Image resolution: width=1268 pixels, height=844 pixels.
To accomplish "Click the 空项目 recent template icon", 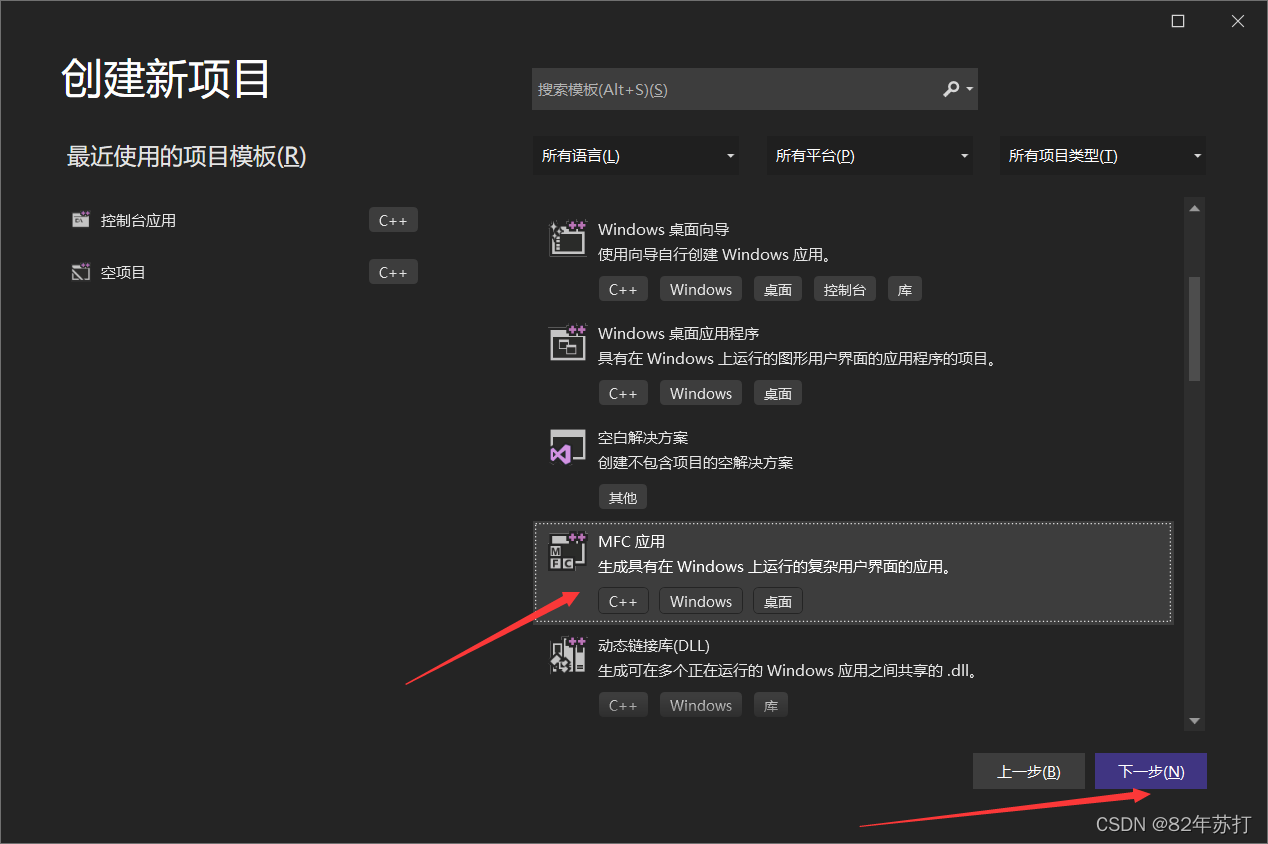I will 80,271.
